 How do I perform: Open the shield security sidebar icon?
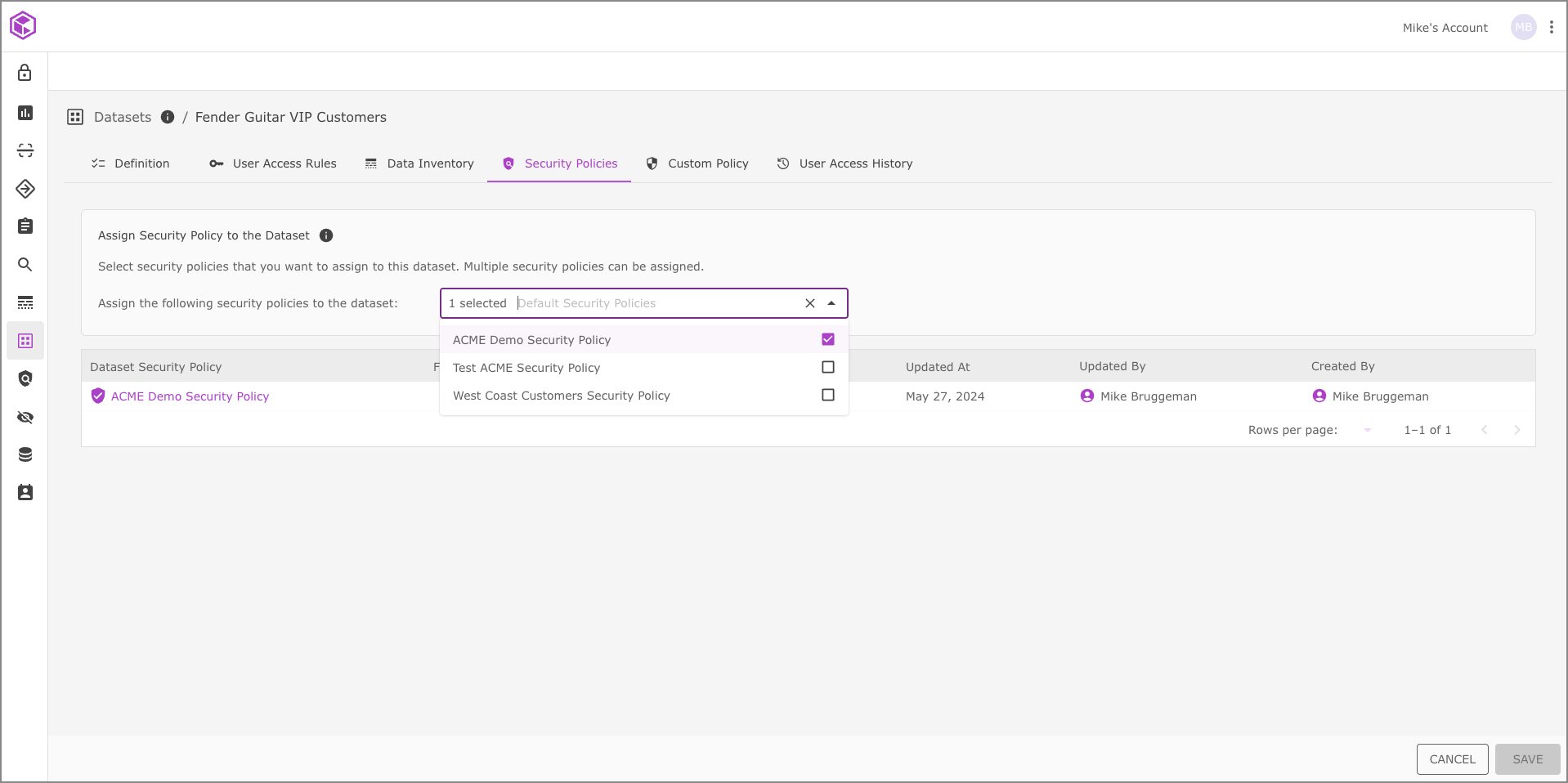pos(25,378)
